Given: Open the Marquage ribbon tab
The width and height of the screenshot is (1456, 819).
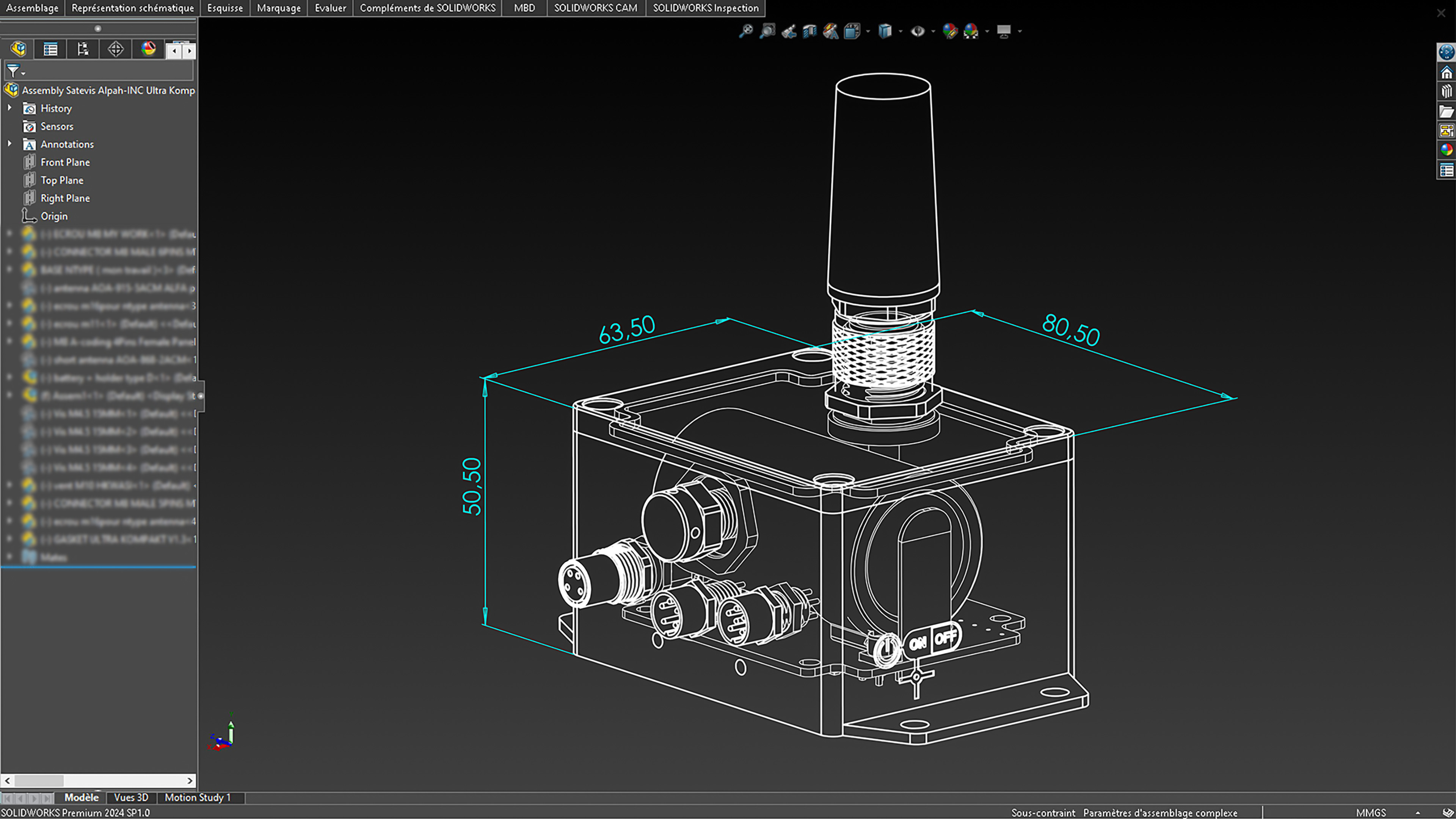Looking at the screenshot, I should coord(279,8).
